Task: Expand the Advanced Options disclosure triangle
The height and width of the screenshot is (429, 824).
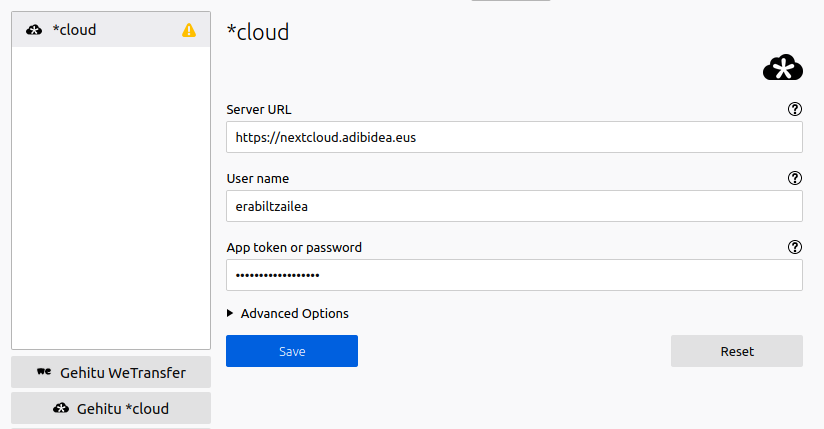Action: coord(231,313)
